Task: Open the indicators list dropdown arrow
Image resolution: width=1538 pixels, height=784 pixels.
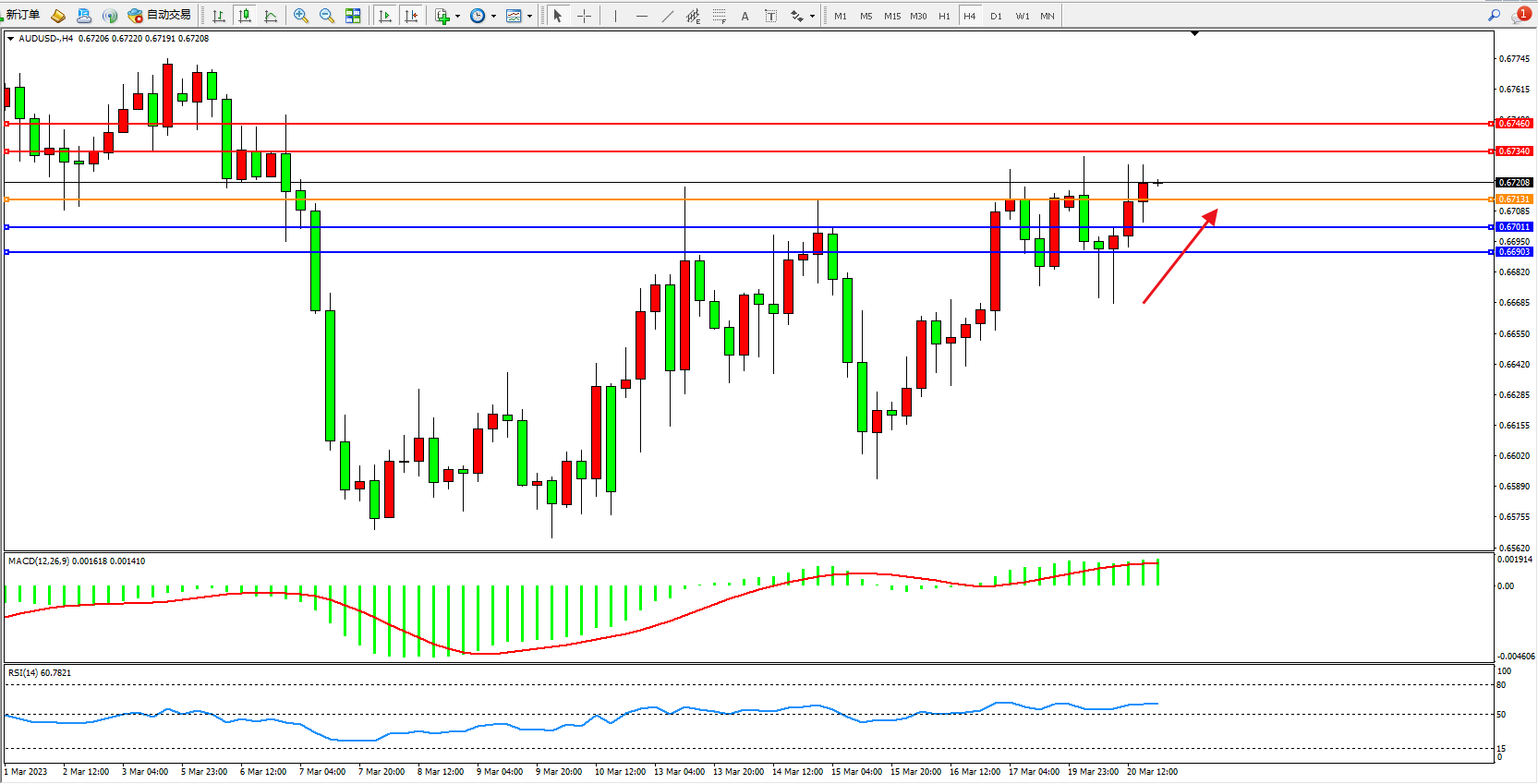Action: click(x=457, y=16)
